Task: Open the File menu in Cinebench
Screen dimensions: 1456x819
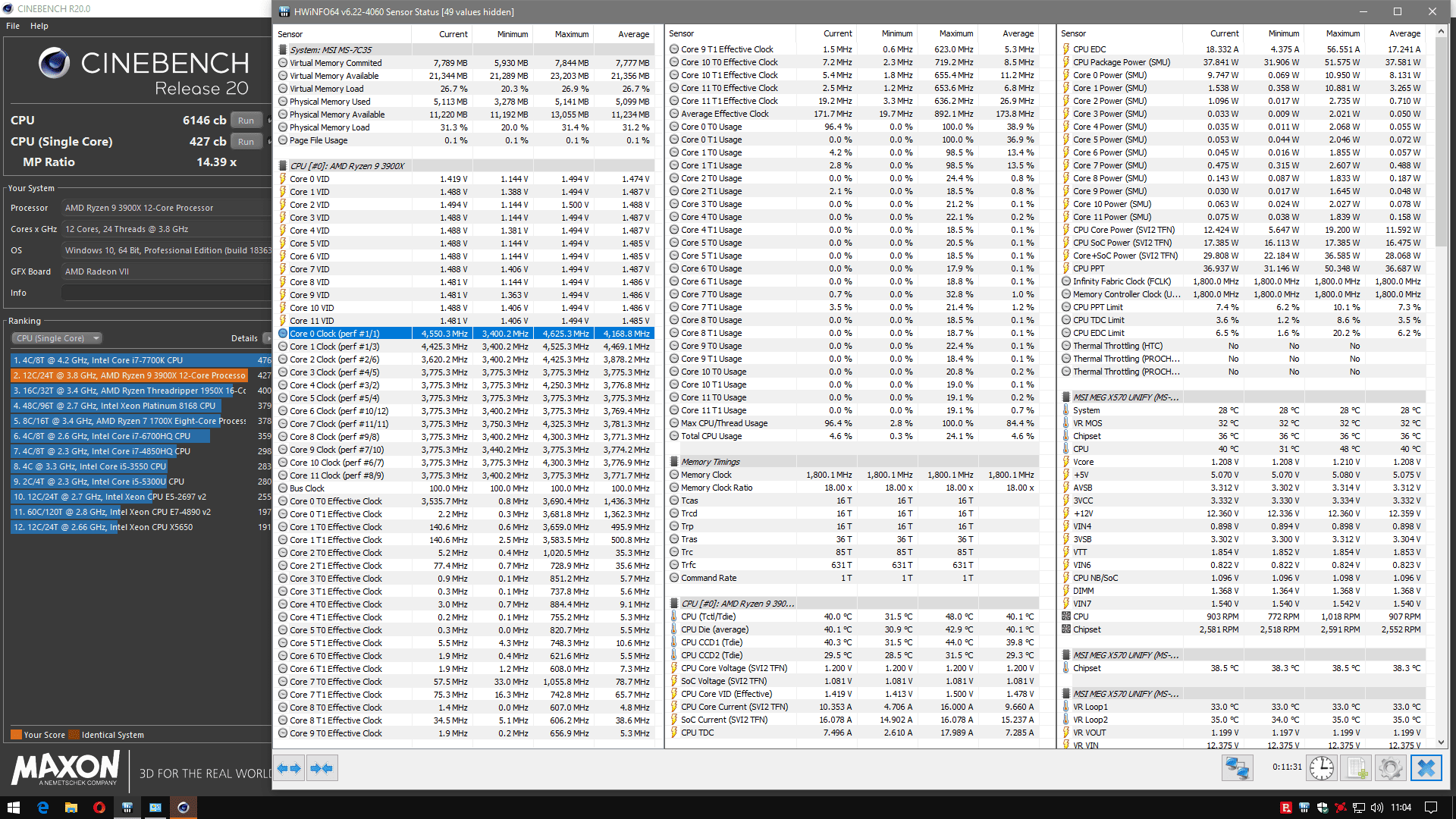Action: [x=13, y=26]
